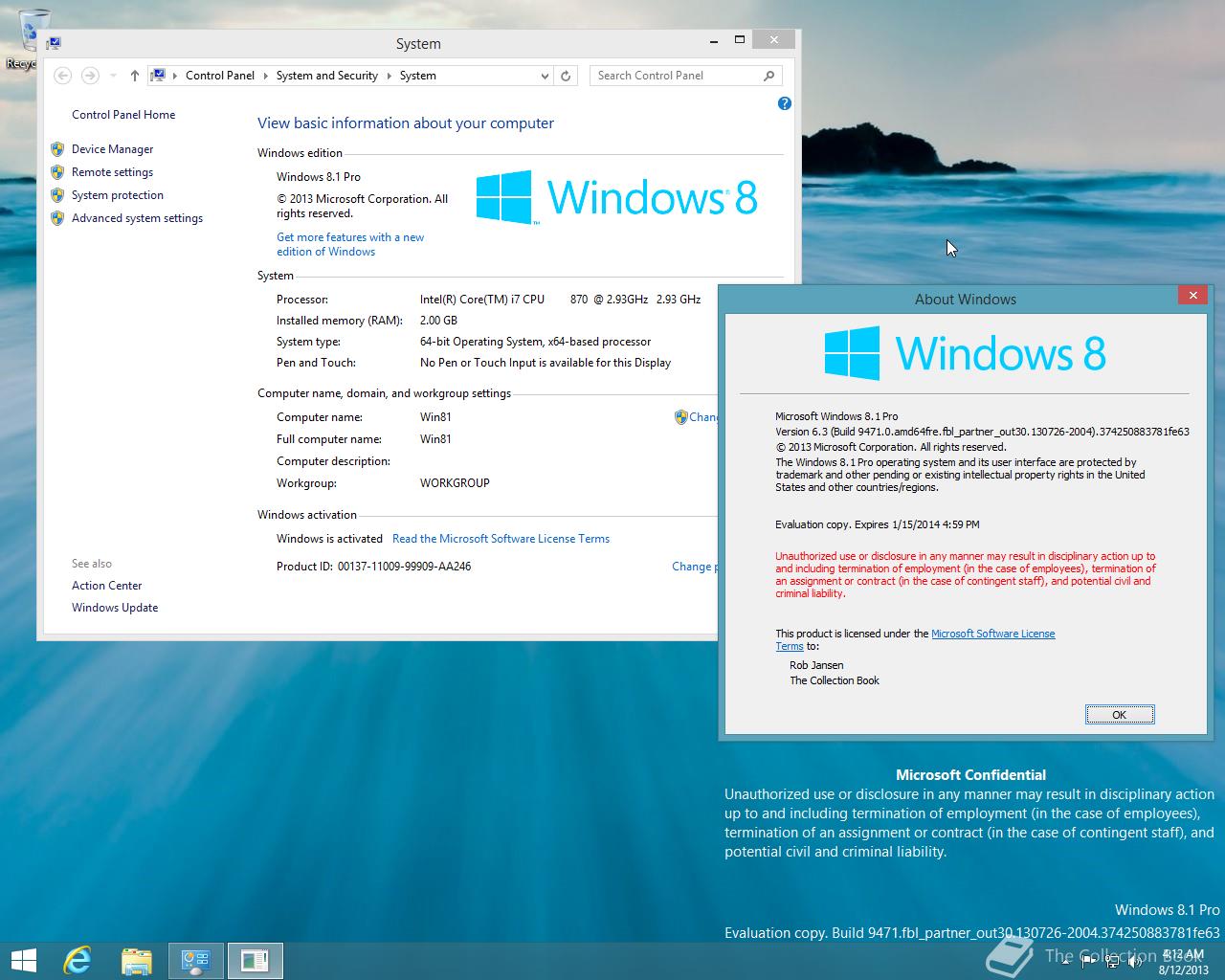Screen dimensions: 1225x980
Task: Open Windows Update link
Action: coord(115,608)
